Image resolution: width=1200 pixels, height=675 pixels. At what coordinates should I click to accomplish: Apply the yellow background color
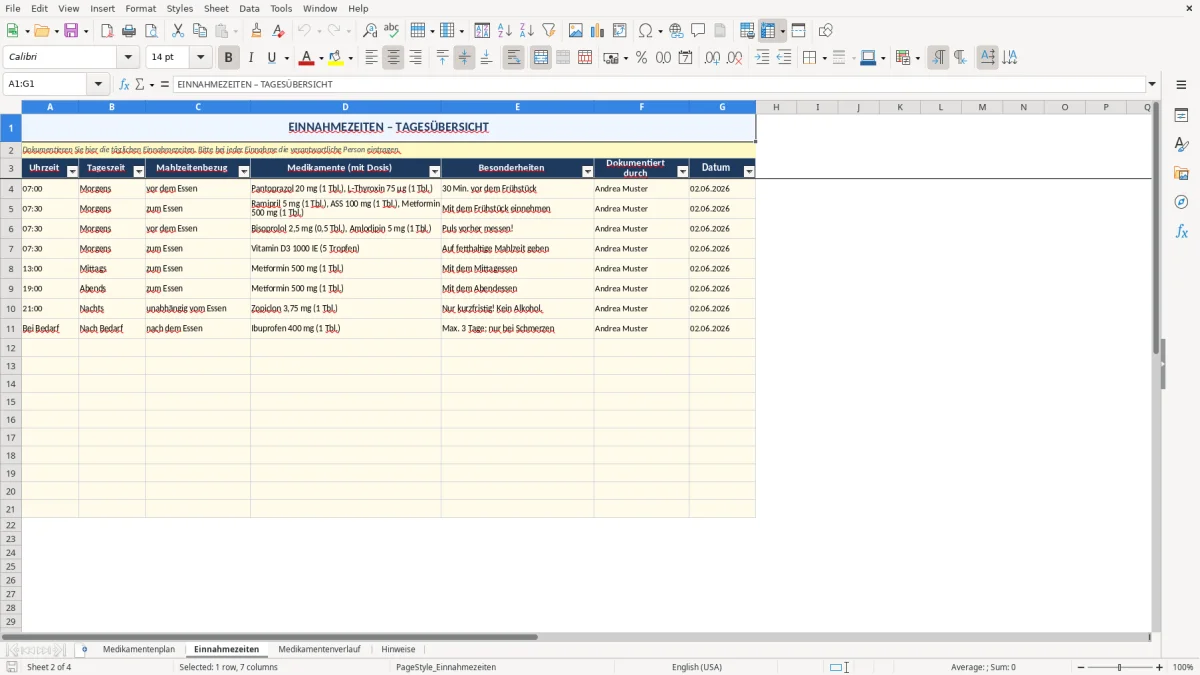(335, 58)
